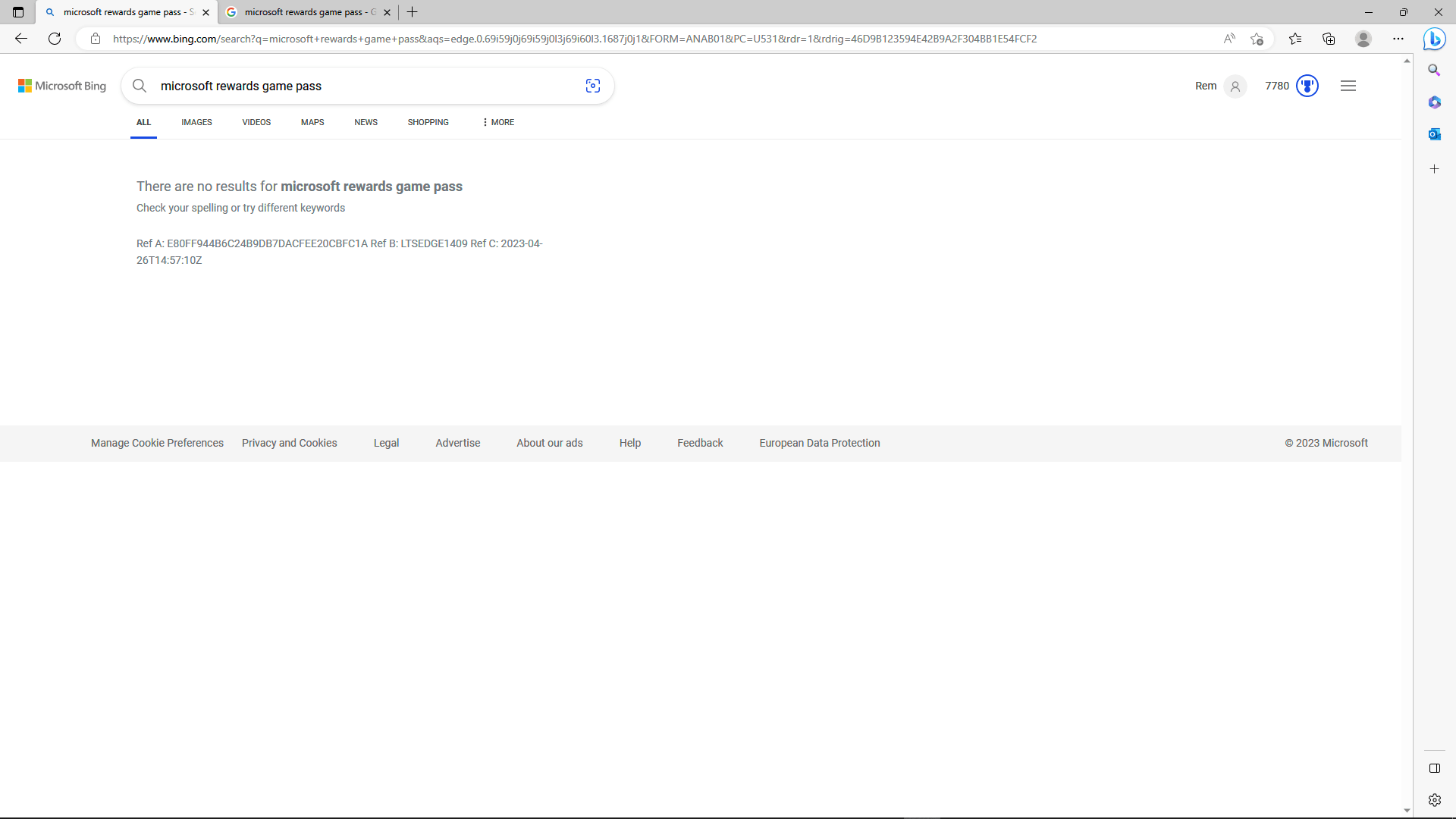This screenshot has width=1456, height=819.
Task: Click the settings/hamburger menu icon
Action: (x=1348, y=85)
